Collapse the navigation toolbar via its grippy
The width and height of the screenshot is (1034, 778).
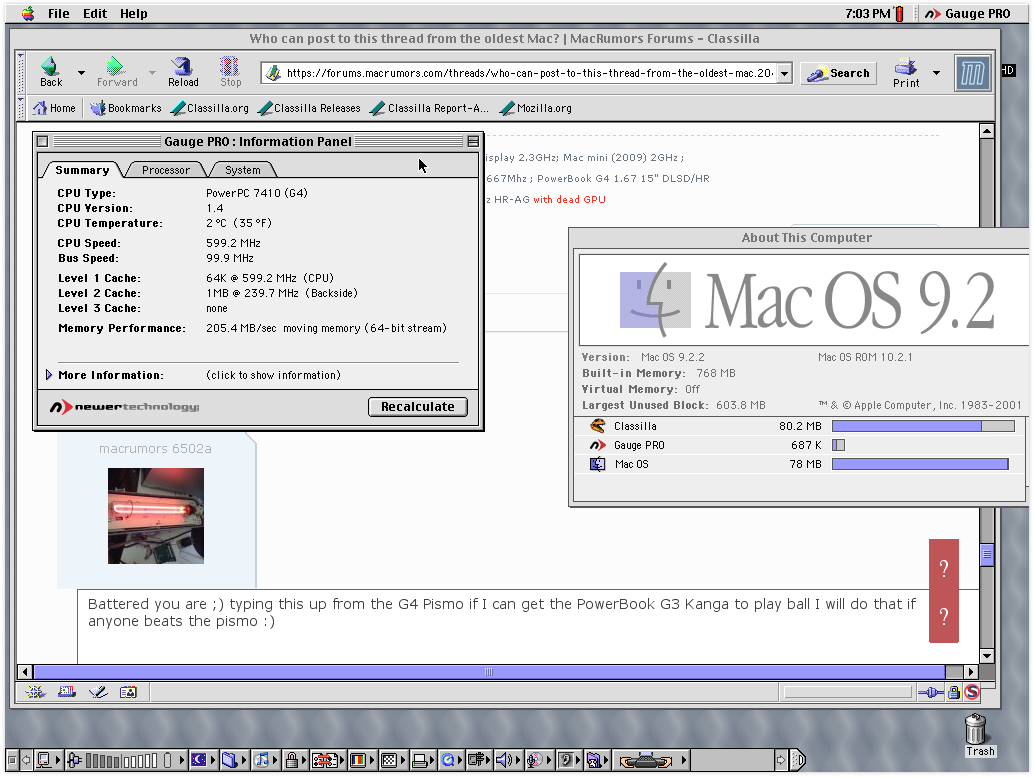pyautogui.click(x=21, y=73)
